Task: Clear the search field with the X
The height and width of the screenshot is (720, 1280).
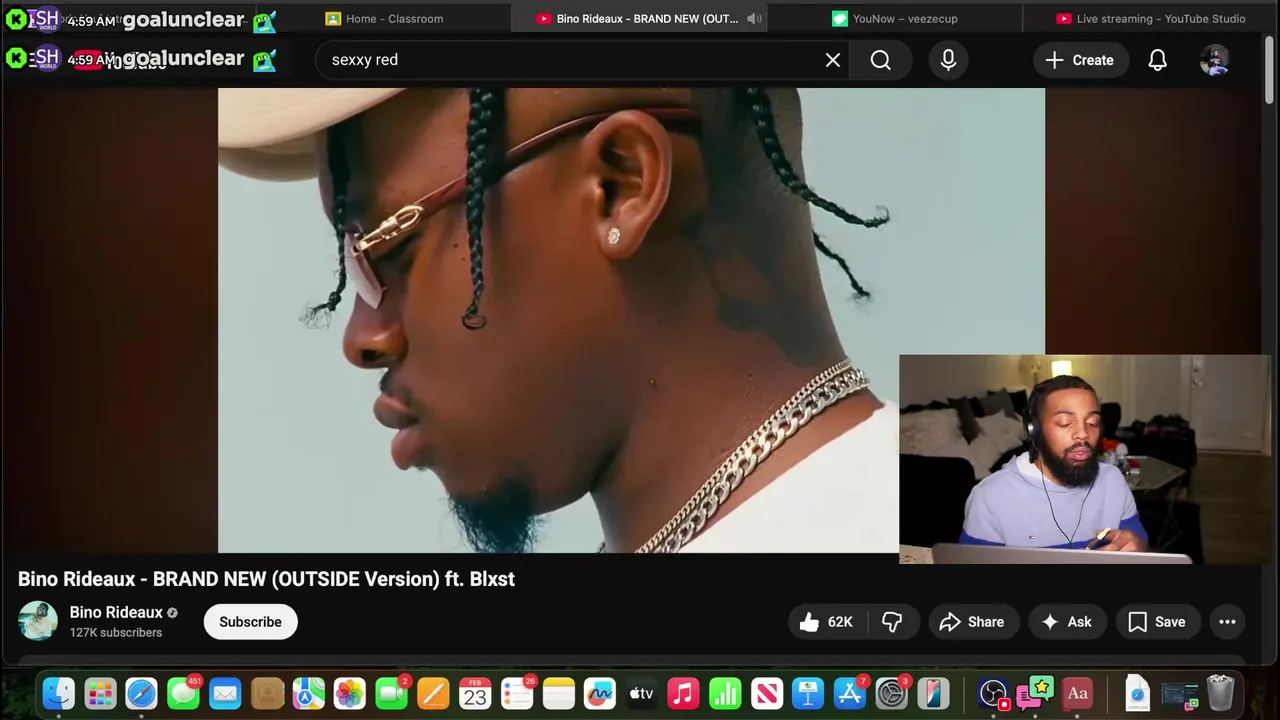Action: click(832, 60)
